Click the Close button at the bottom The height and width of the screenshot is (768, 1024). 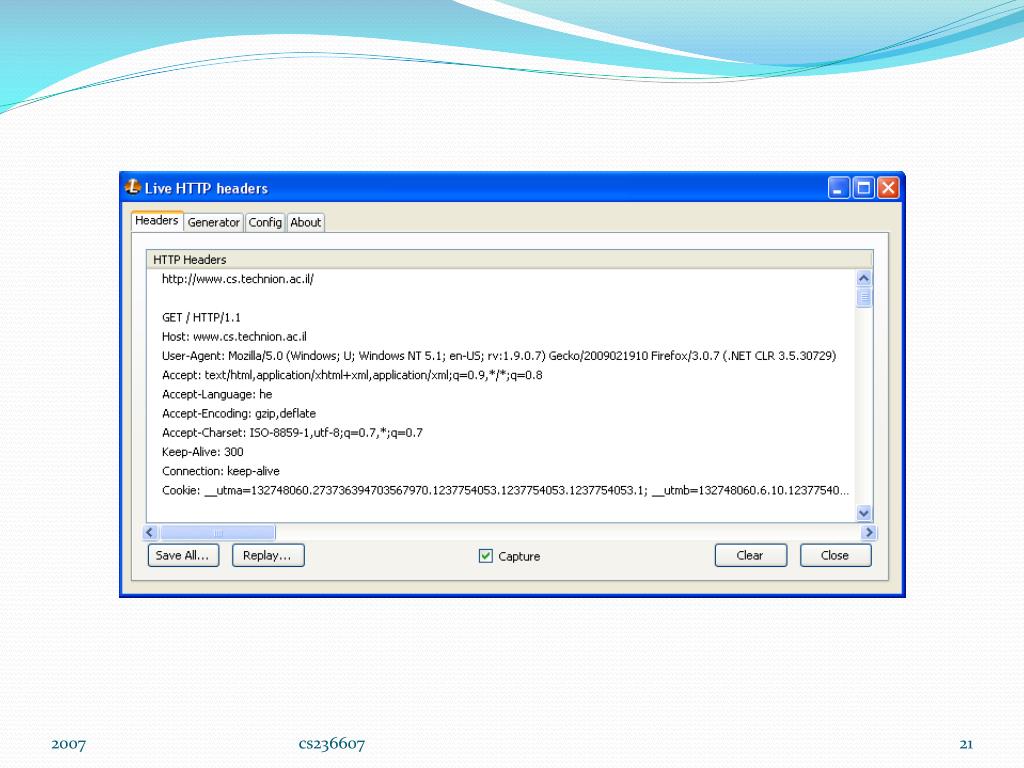coord(835,555)
